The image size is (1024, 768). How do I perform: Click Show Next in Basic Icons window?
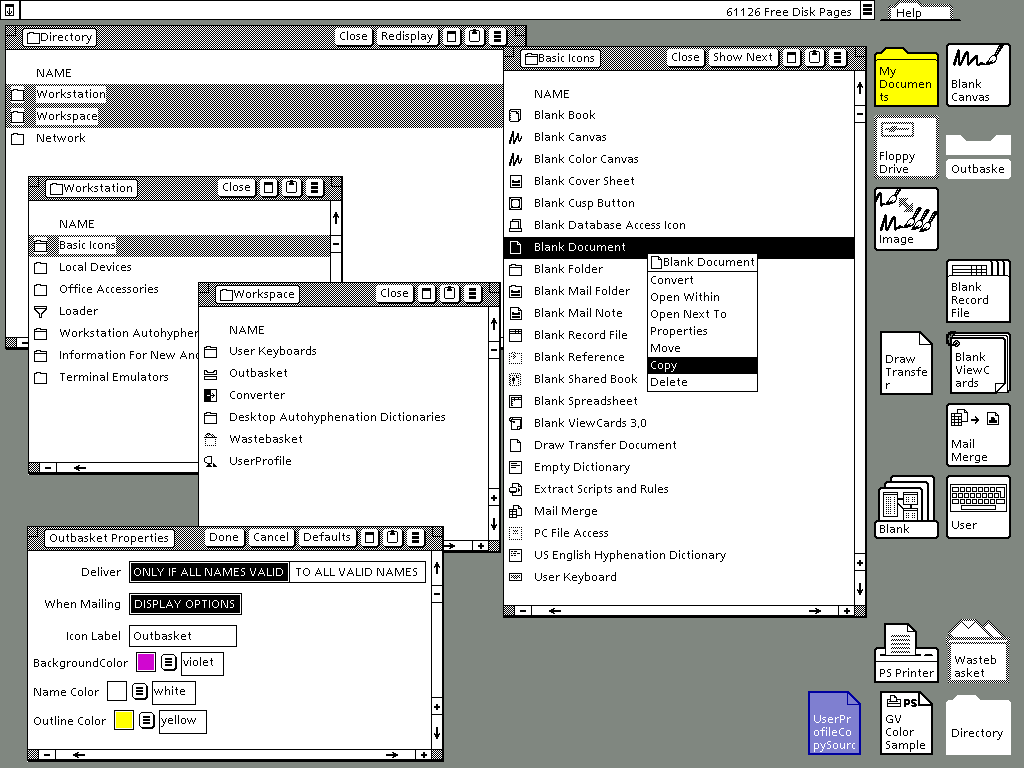tap(743, 57)
